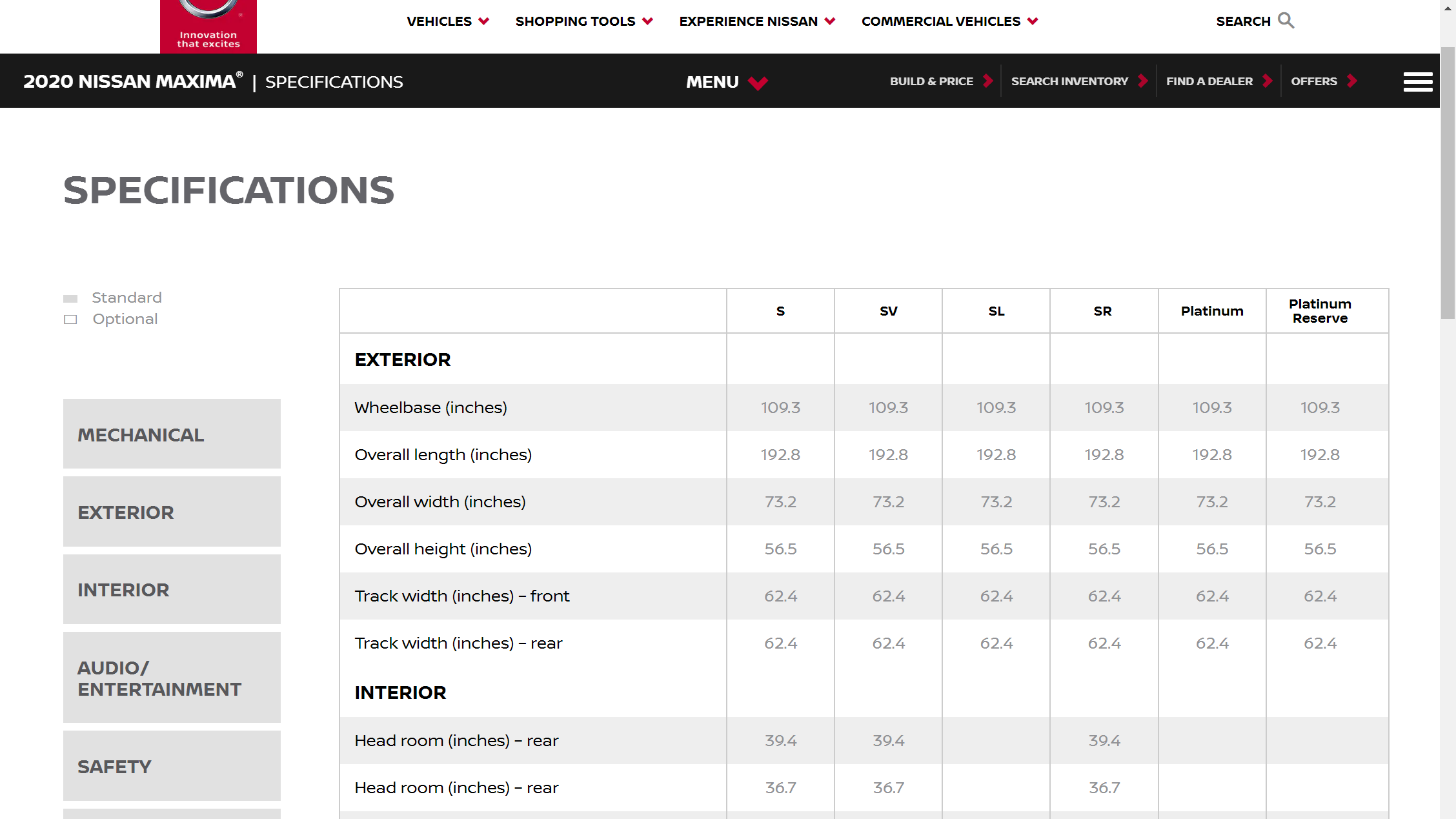Click the Nissan logo

point(208,25)
